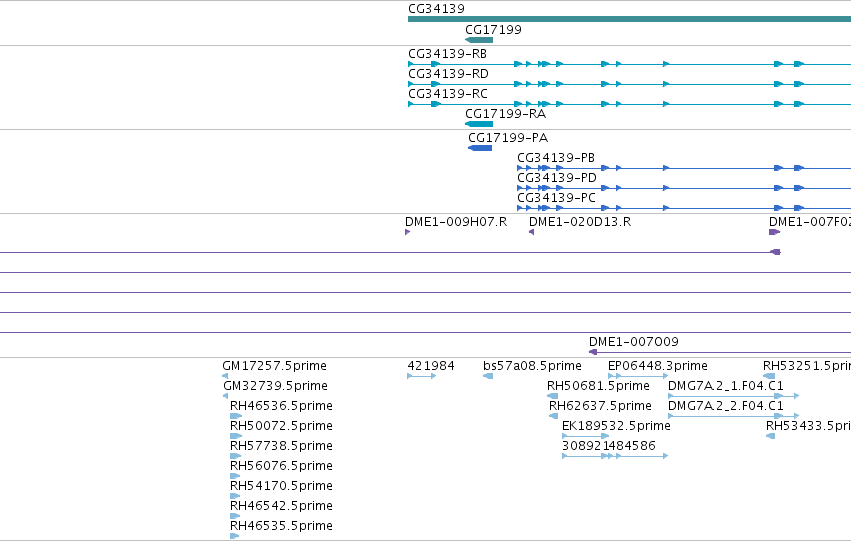Click the DME1-009H07.R label

(x=456, y=222)
